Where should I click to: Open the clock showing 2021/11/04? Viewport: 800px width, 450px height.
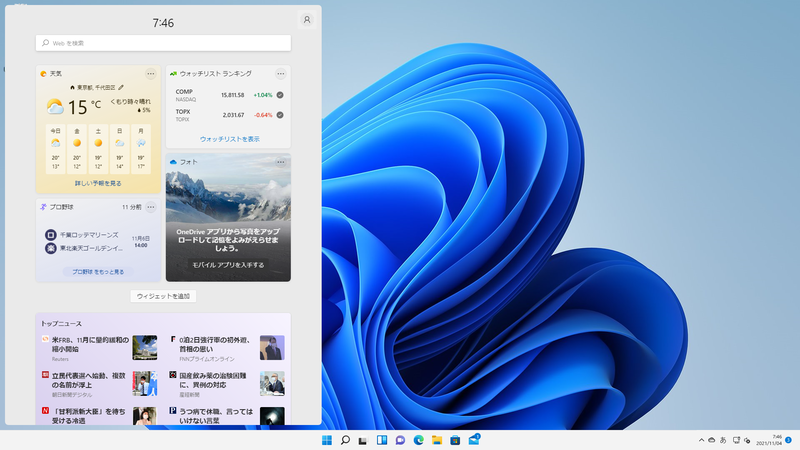[769, 440]
